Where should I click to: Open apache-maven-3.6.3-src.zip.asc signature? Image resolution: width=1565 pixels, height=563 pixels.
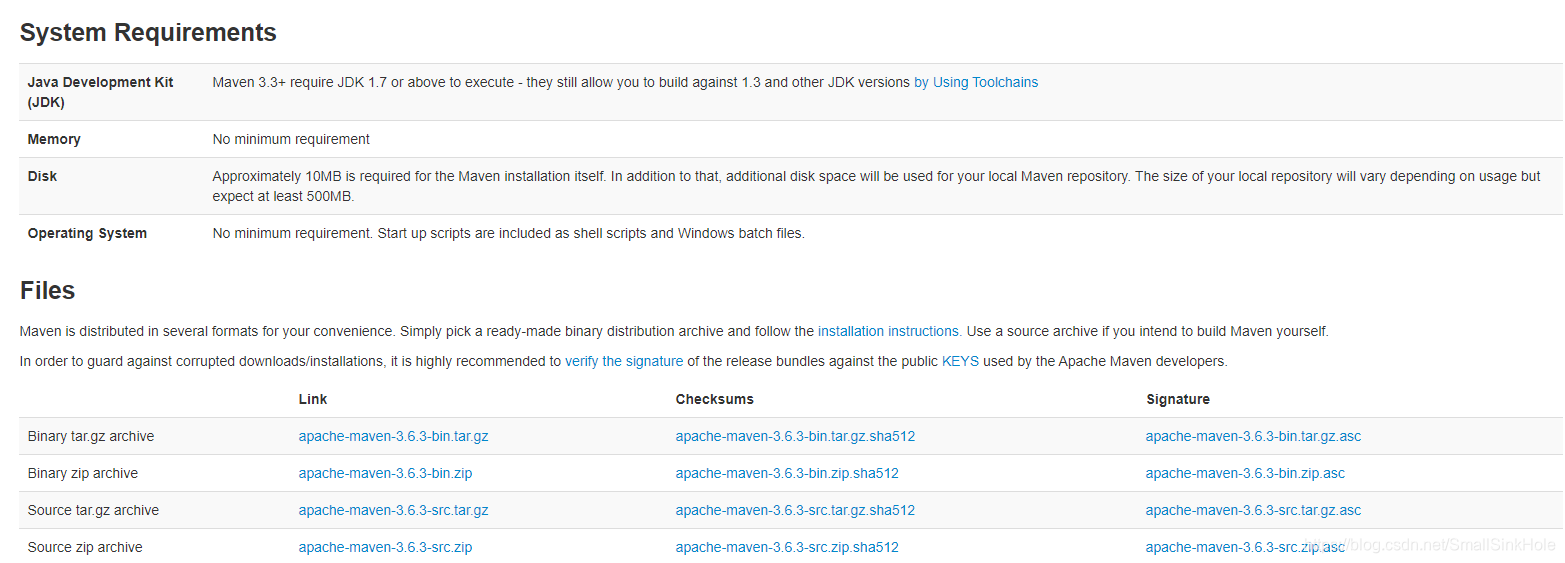coord(1245,547)
